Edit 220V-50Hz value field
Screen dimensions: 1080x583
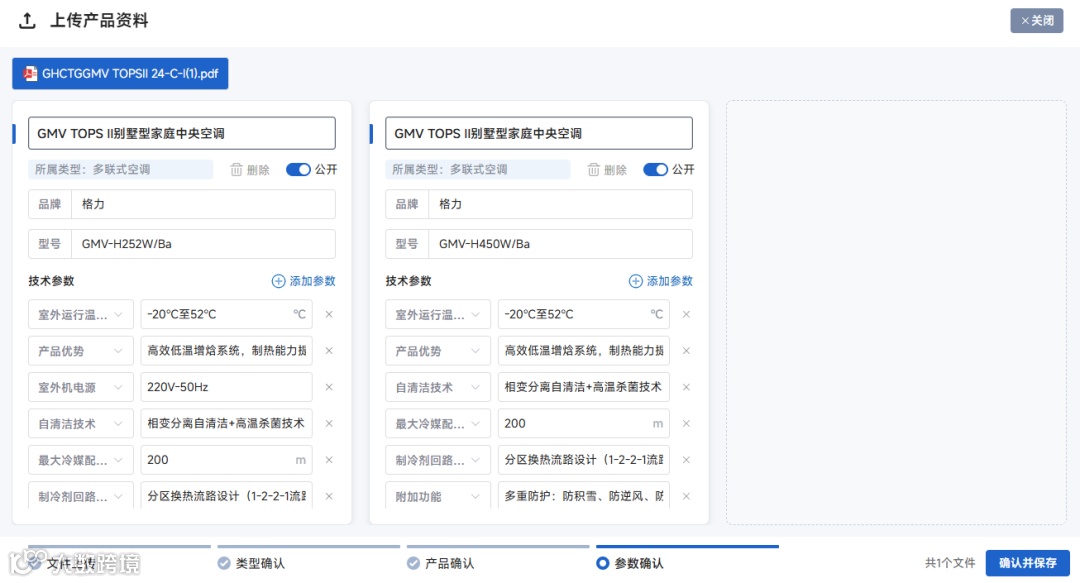click(227, 387)
